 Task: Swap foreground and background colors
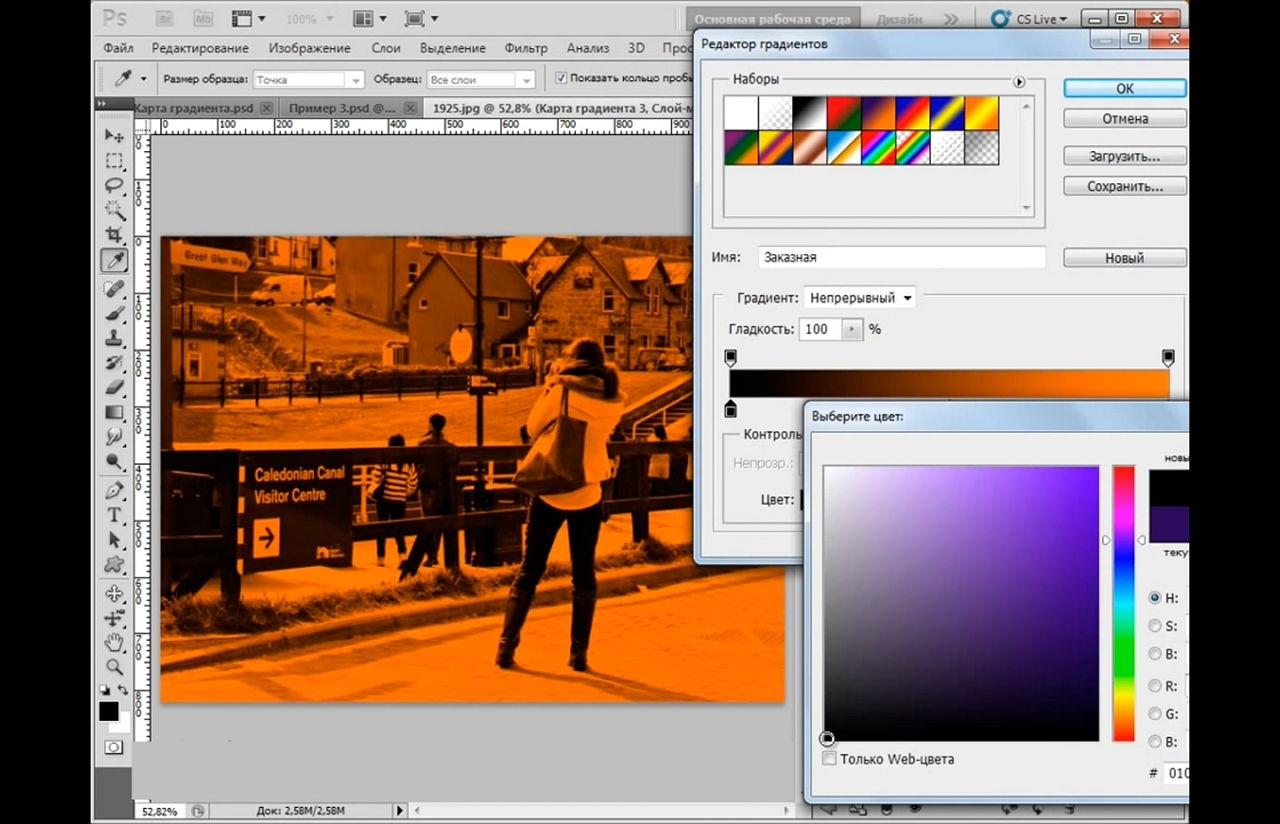123,690
